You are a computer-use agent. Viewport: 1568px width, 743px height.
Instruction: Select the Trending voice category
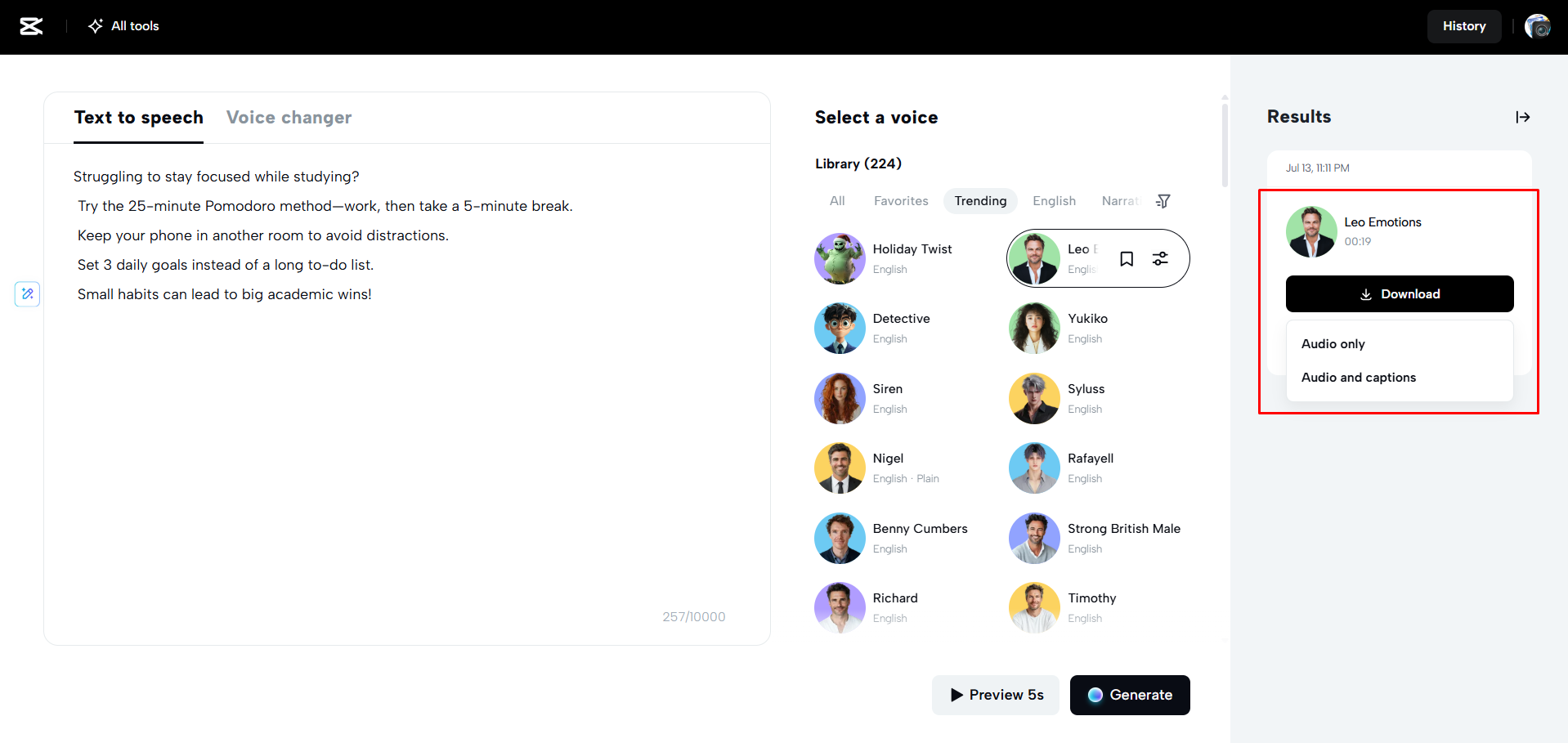[x=980, y=201]
